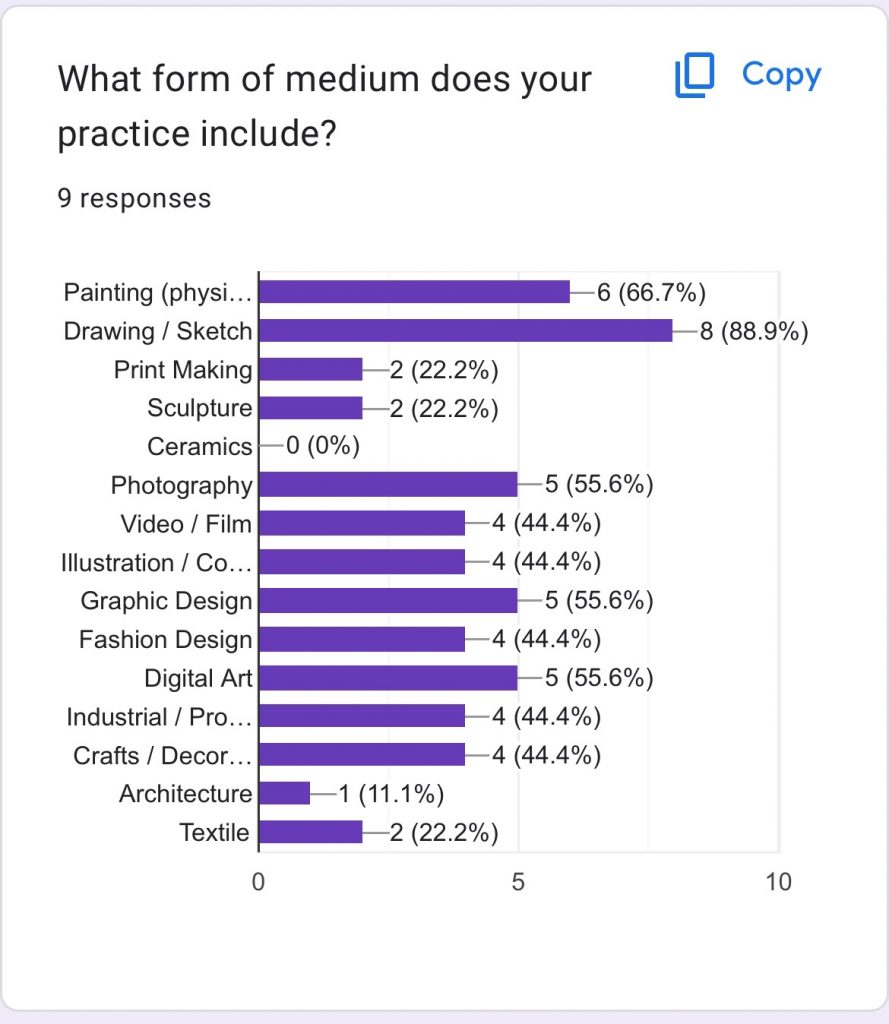
Task: Click the Architecture bar
Action: coord(284,793)
